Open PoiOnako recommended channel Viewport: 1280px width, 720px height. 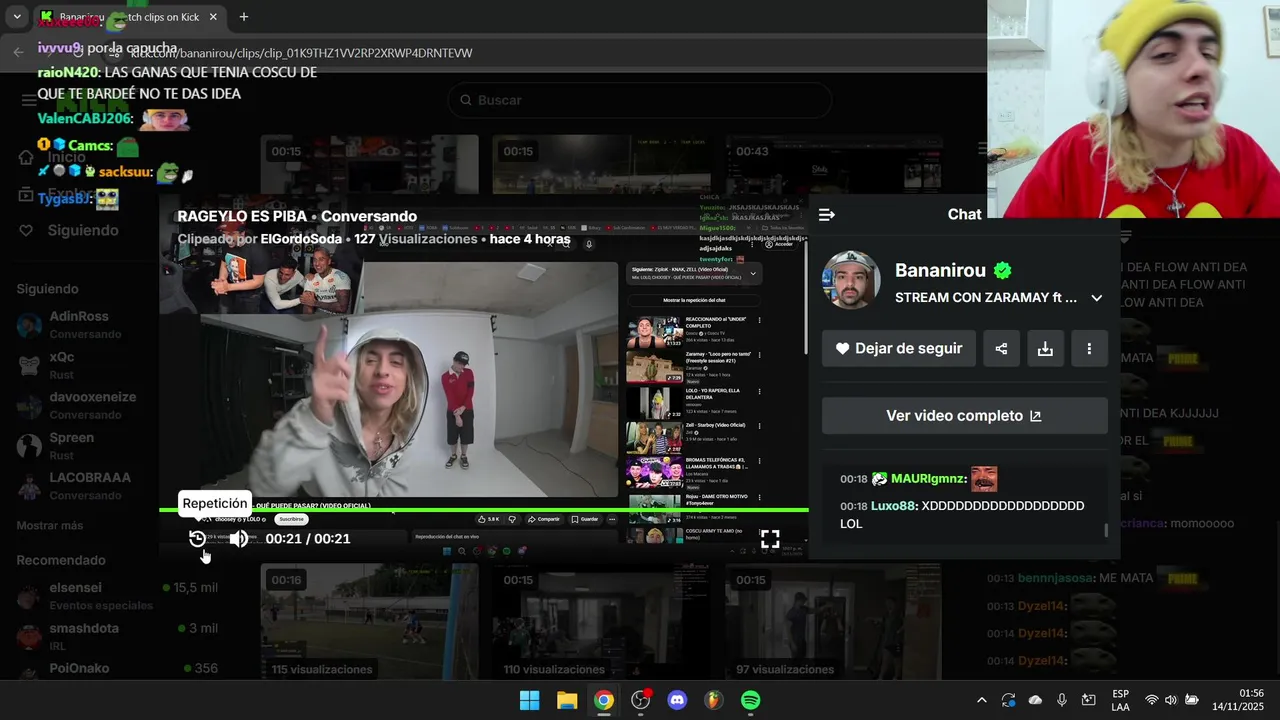click(x=116, y=668)
